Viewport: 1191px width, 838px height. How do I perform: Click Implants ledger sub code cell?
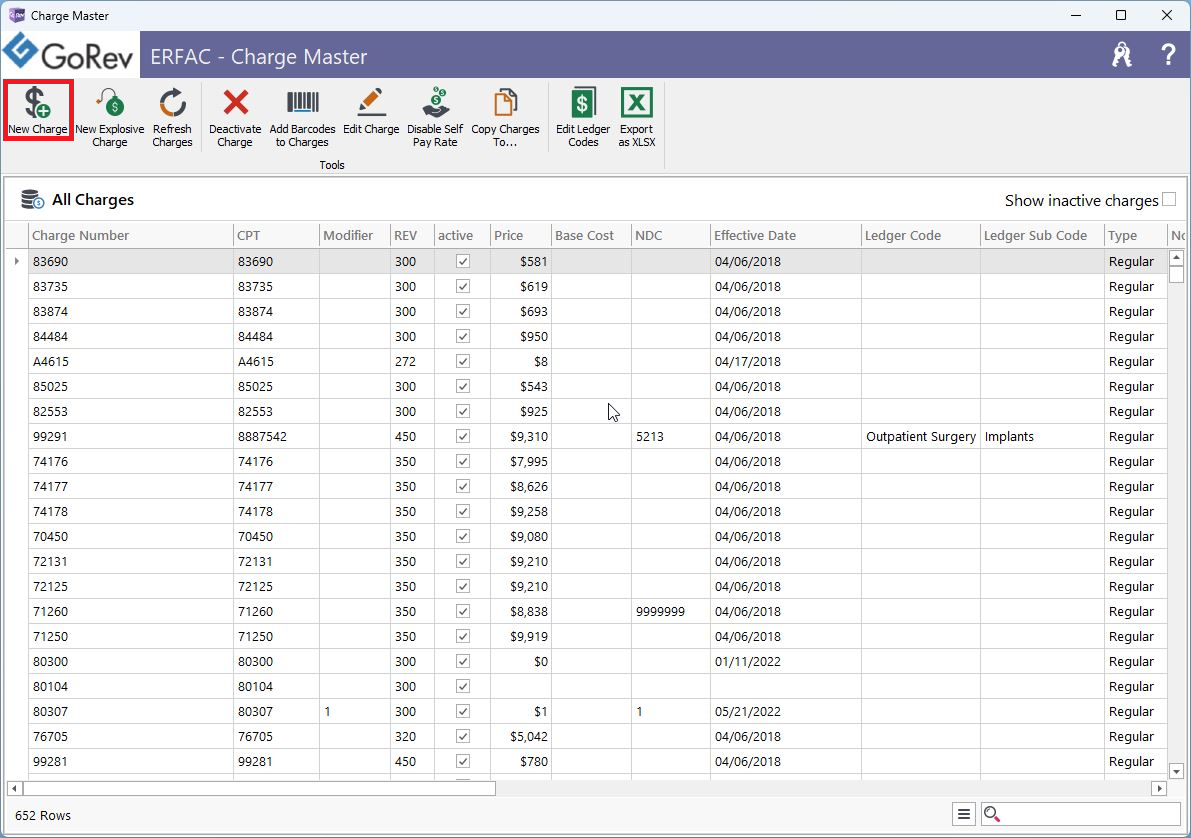tap(1042, 436)
